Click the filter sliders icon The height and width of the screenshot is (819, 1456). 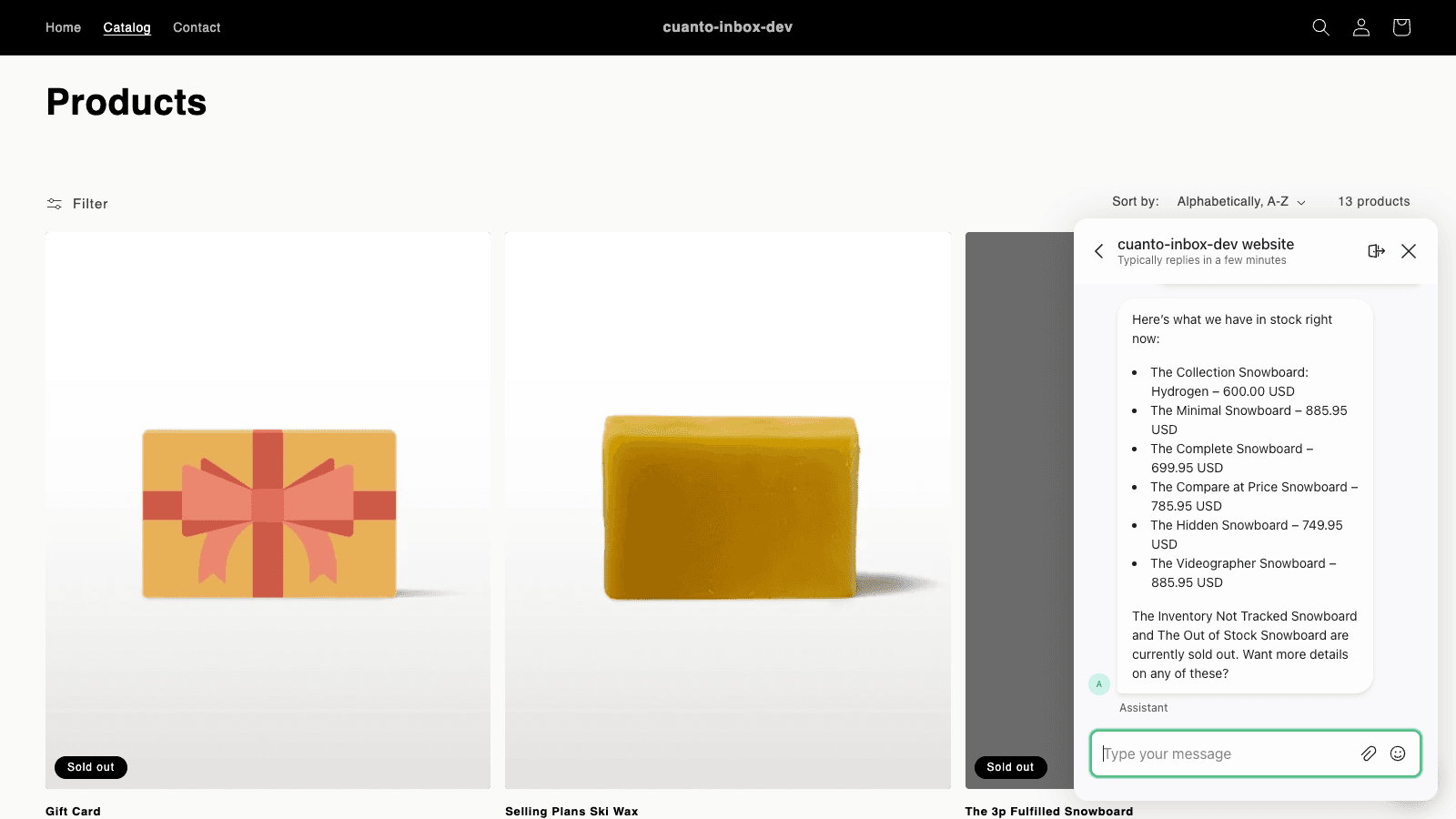[x=55, y=204]
